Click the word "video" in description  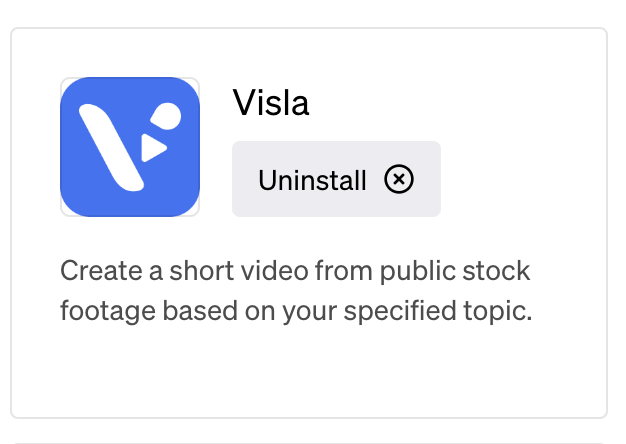pos(274,271)
